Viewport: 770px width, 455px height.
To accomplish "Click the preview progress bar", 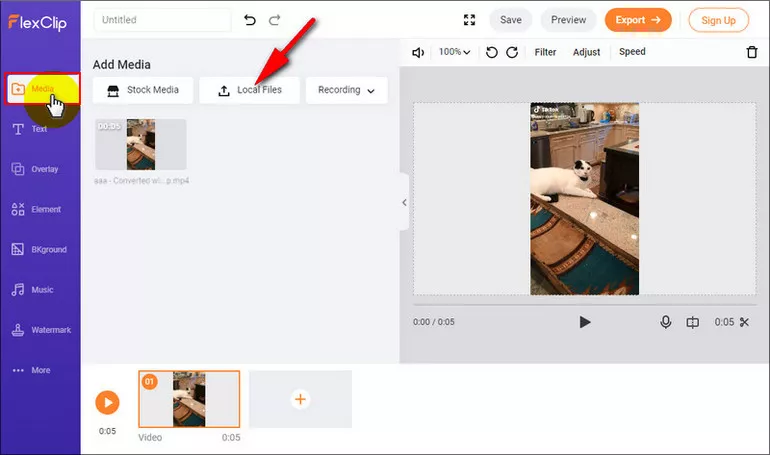I will (x=584, y=304).
